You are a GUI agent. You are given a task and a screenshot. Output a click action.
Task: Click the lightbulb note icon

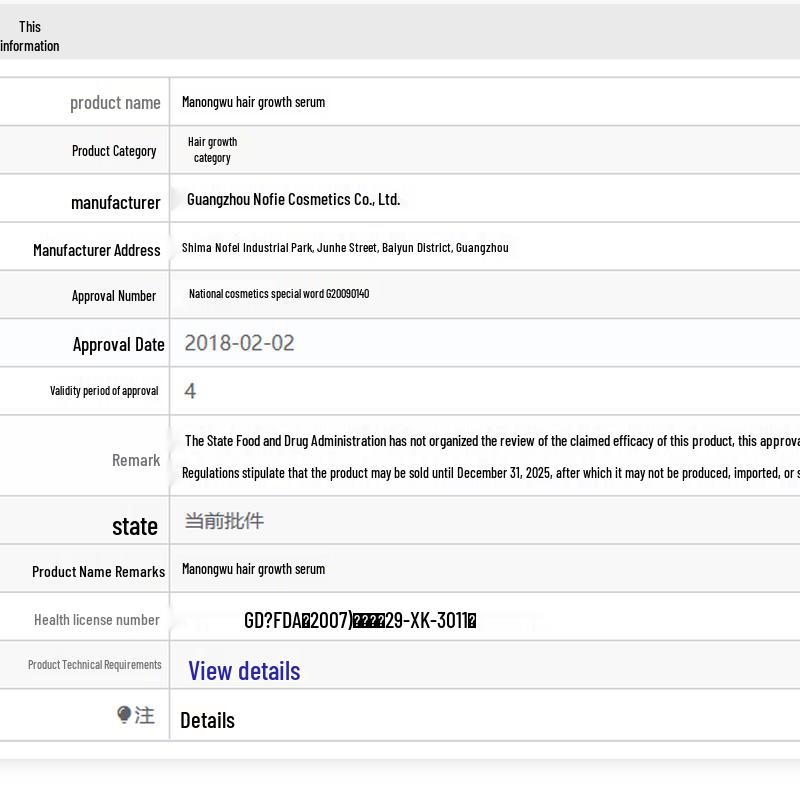point(124,714)
